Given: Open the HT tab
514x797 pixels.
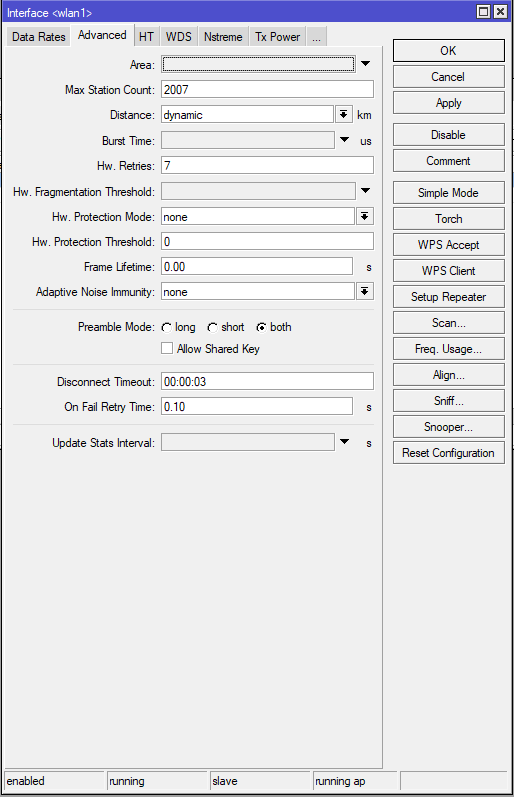Looking at the screenshot, I should tap(146, 37).
